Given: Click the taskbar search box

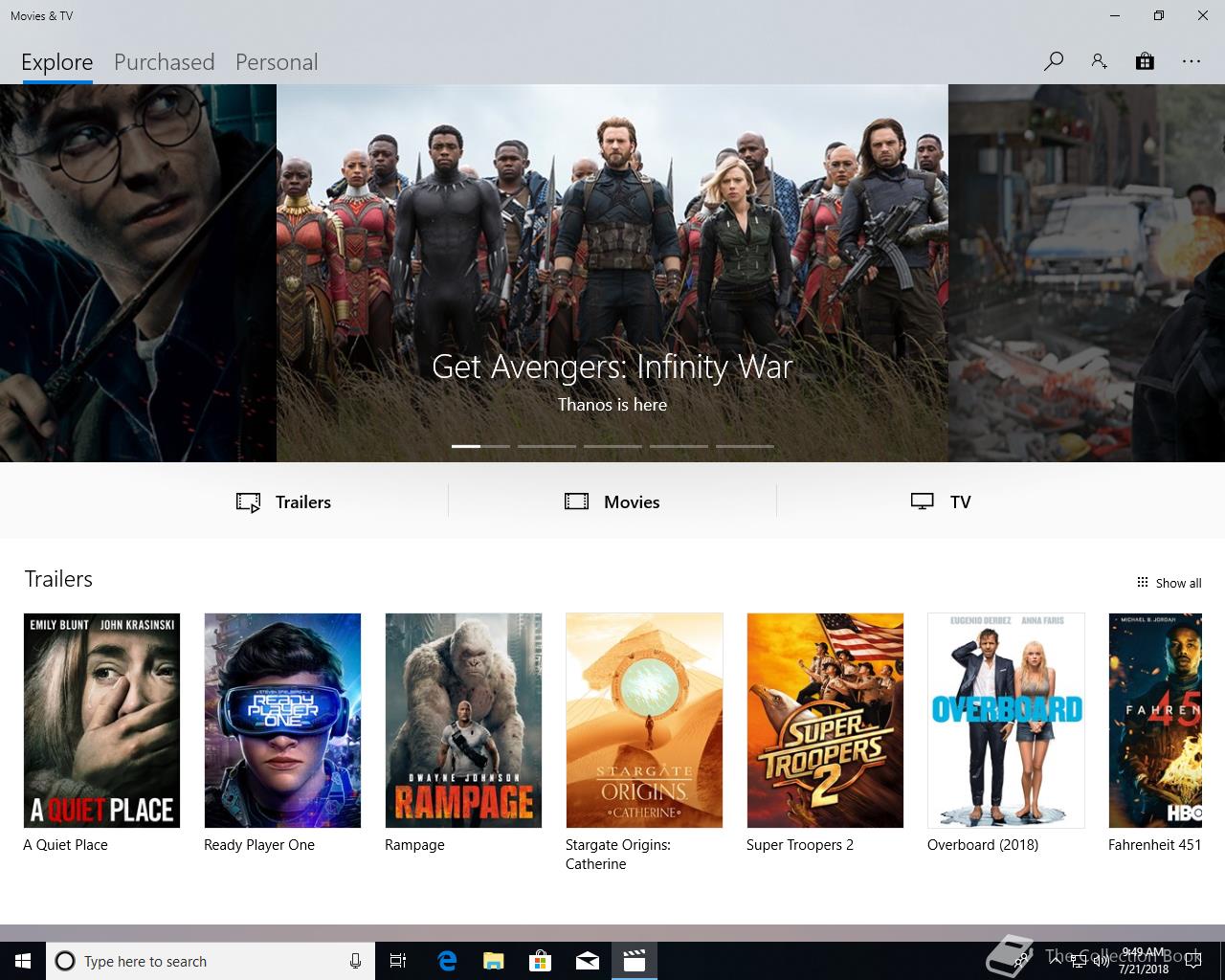Looking at the screenshot, I should pos(211,961).
